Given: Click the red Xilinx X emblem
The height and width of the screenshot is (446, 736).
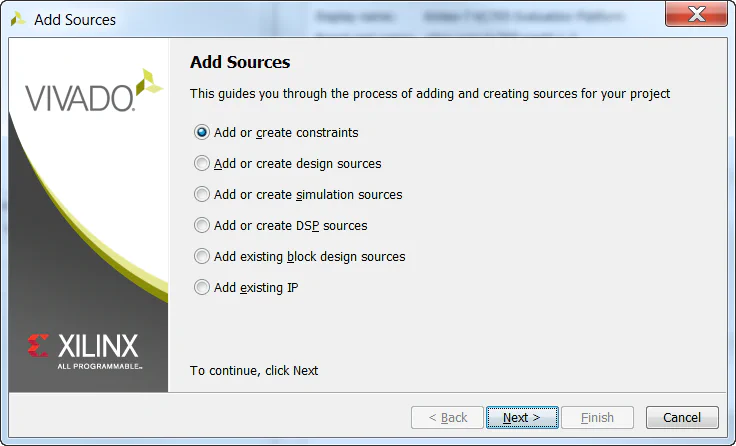Looking at the screenshot, I should (39, 347).
